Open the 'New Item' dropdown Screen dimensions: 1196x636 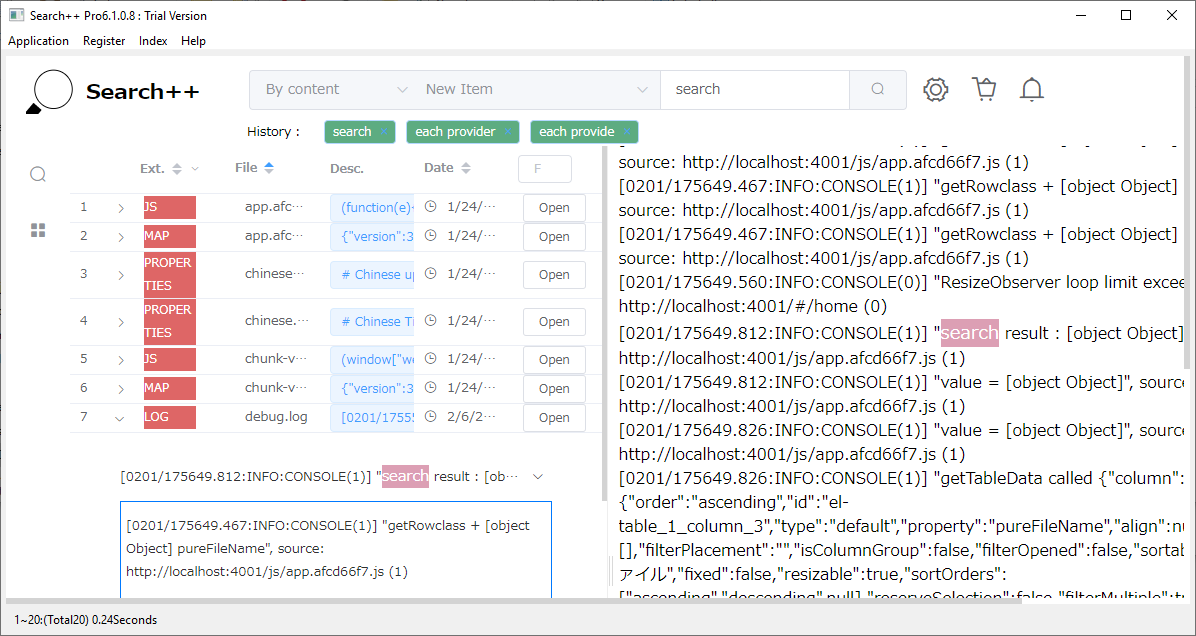click(x=537, y=89)
